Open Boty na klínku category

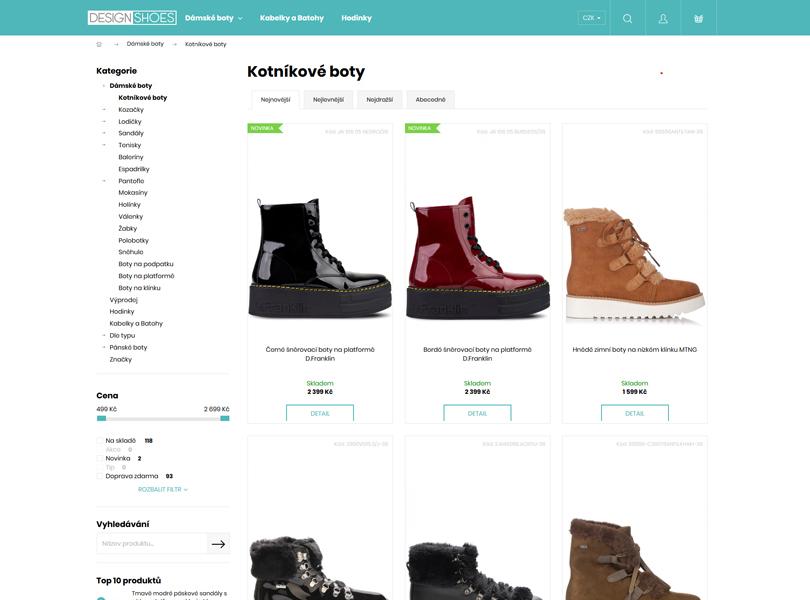(x=139, y=288)
